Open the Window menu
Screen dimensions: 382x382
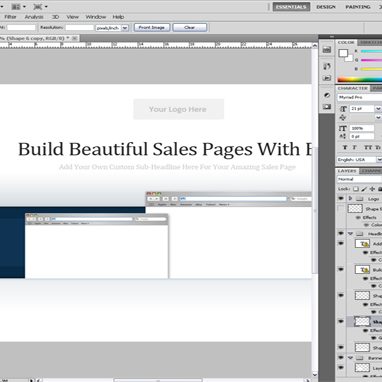pyautogui.click(x=96, y=17)
